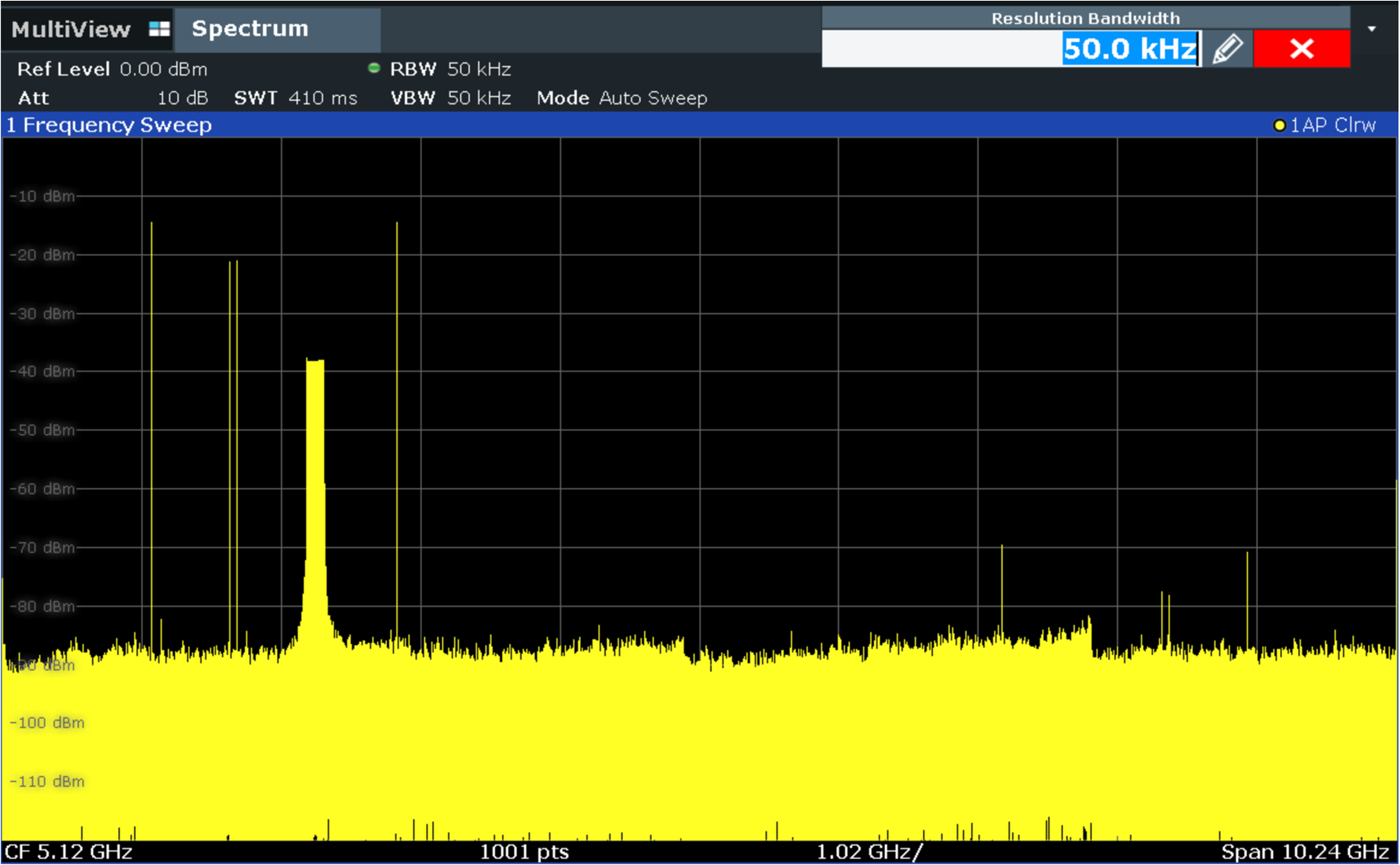Click the 1 Frequency Sweep window title bar
This screenshot has width=1400, height=865.
pos(109,125)
